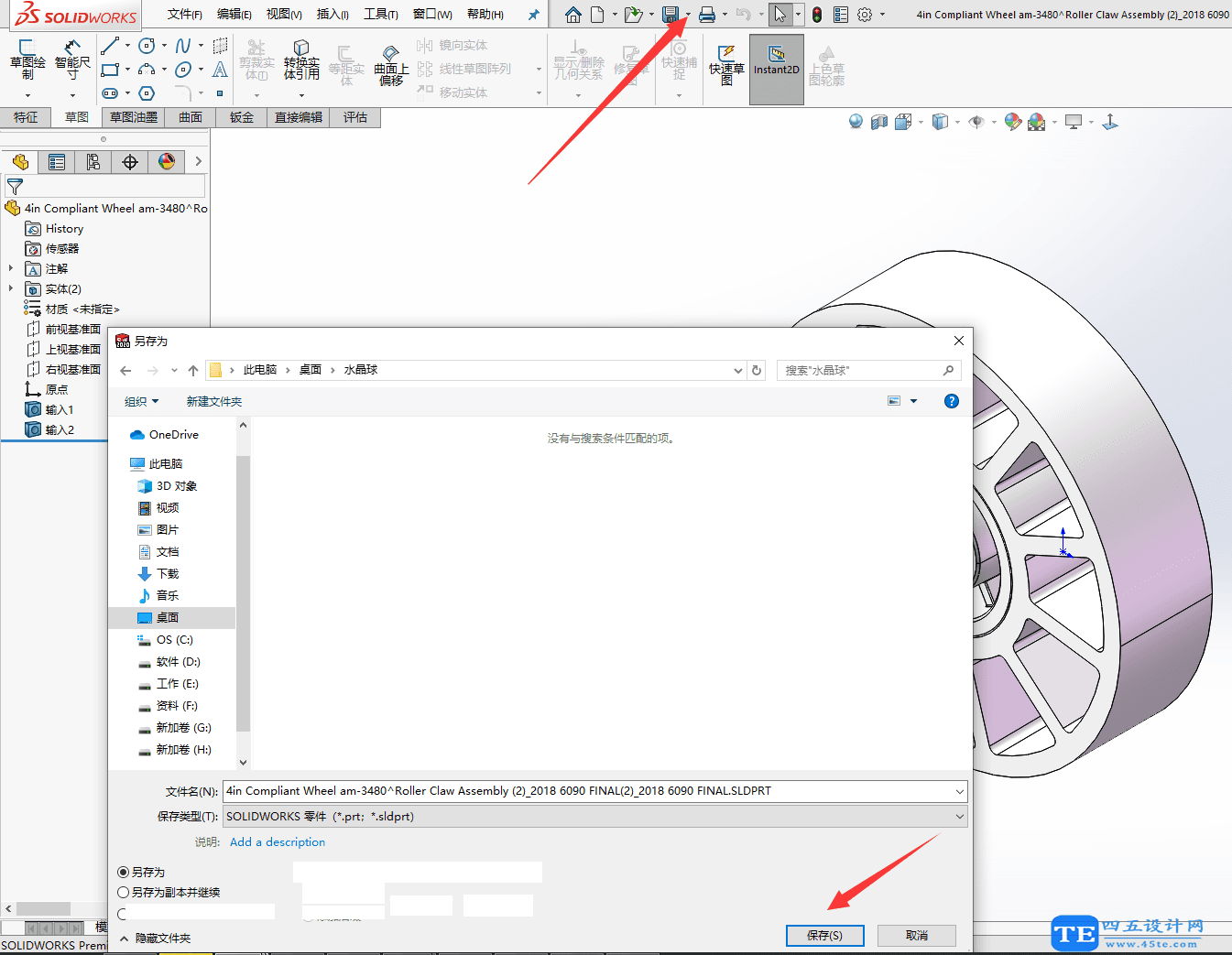Open the 文件(F) menu
Image resolution: width=1232 pixels, height=955 pixels.
[184, 15]
